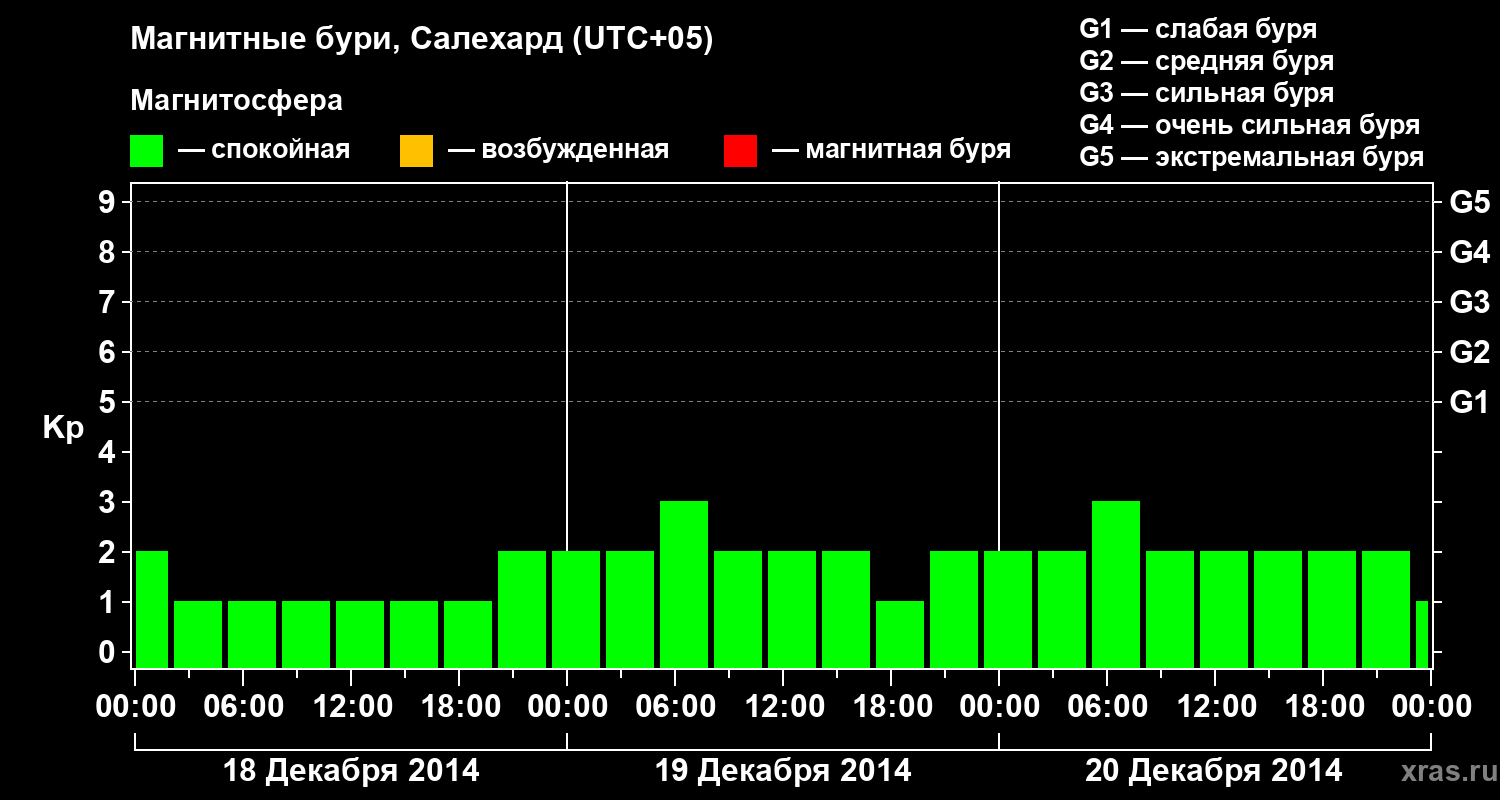Click the first Kp 2 bar at 00:00 on 18 Декабря

pyautogui.click(x=152, y=609)
